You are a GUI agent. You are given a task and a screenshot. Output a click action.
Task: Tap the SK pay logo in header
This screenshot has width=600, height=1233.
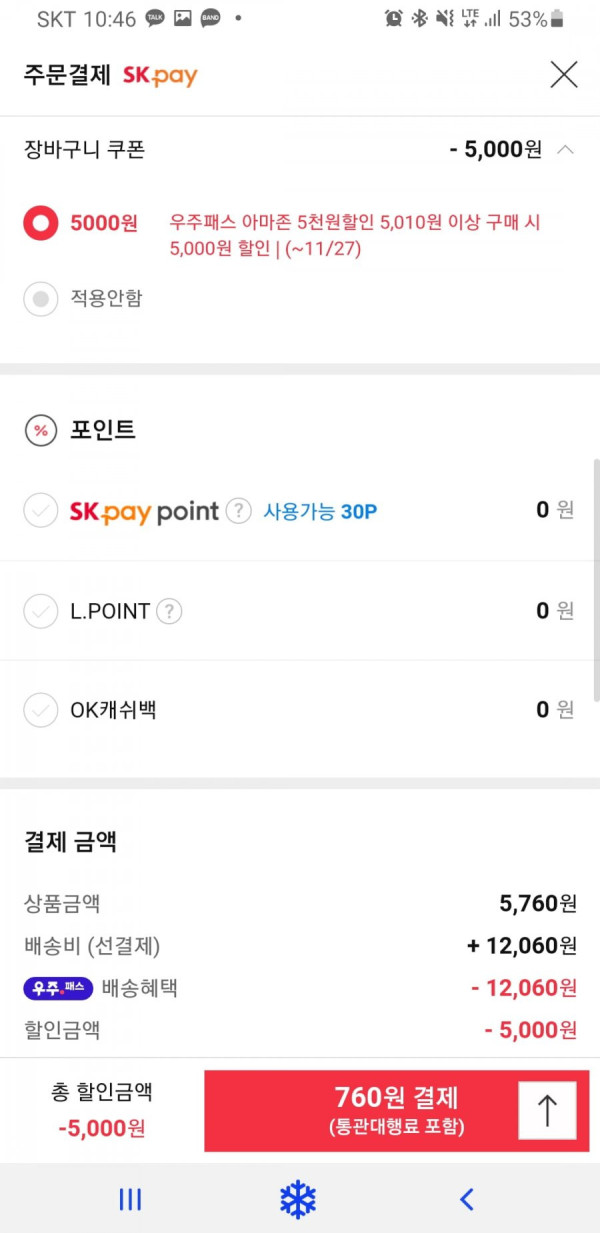click(160, 75)
